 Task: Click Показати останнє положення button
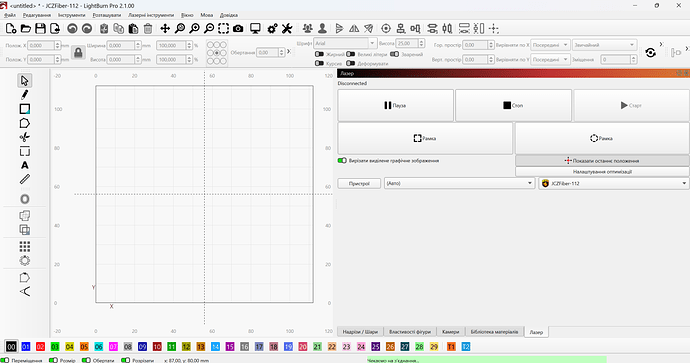[x=602, y=161]
